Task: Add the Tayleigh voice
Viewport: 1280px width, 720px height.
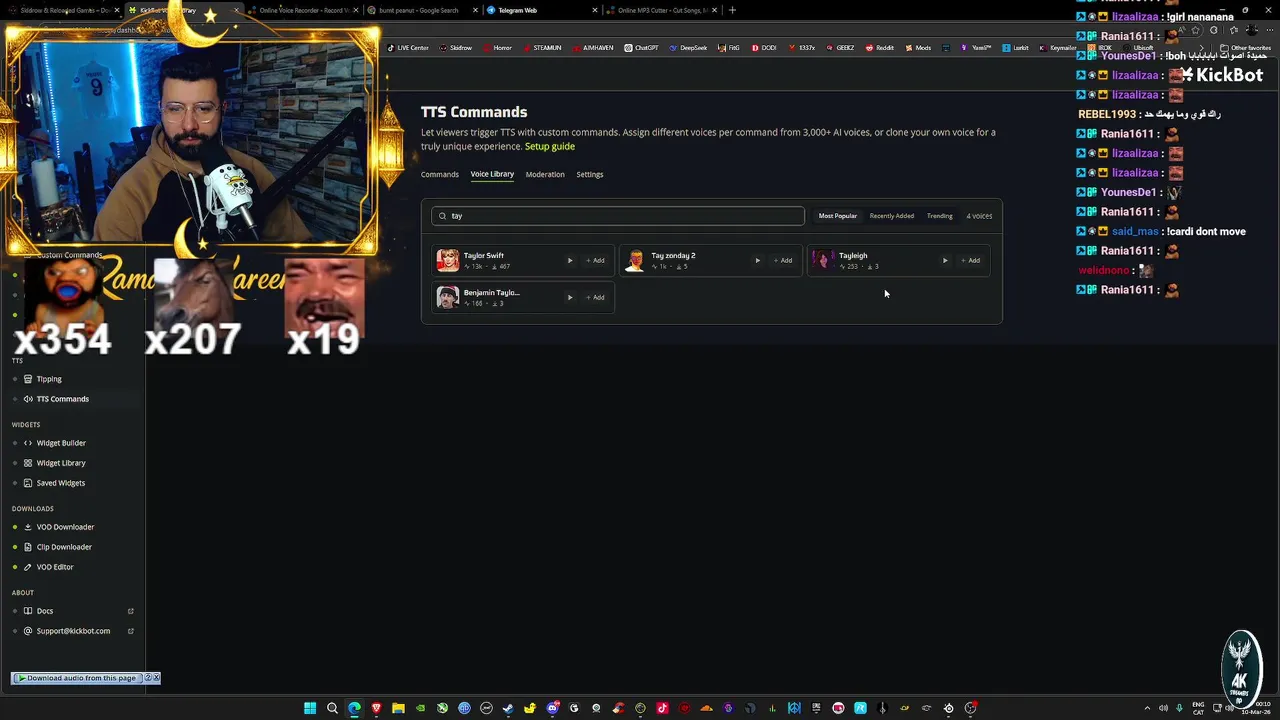Action: pyautogui.click(x=970, y=260)
